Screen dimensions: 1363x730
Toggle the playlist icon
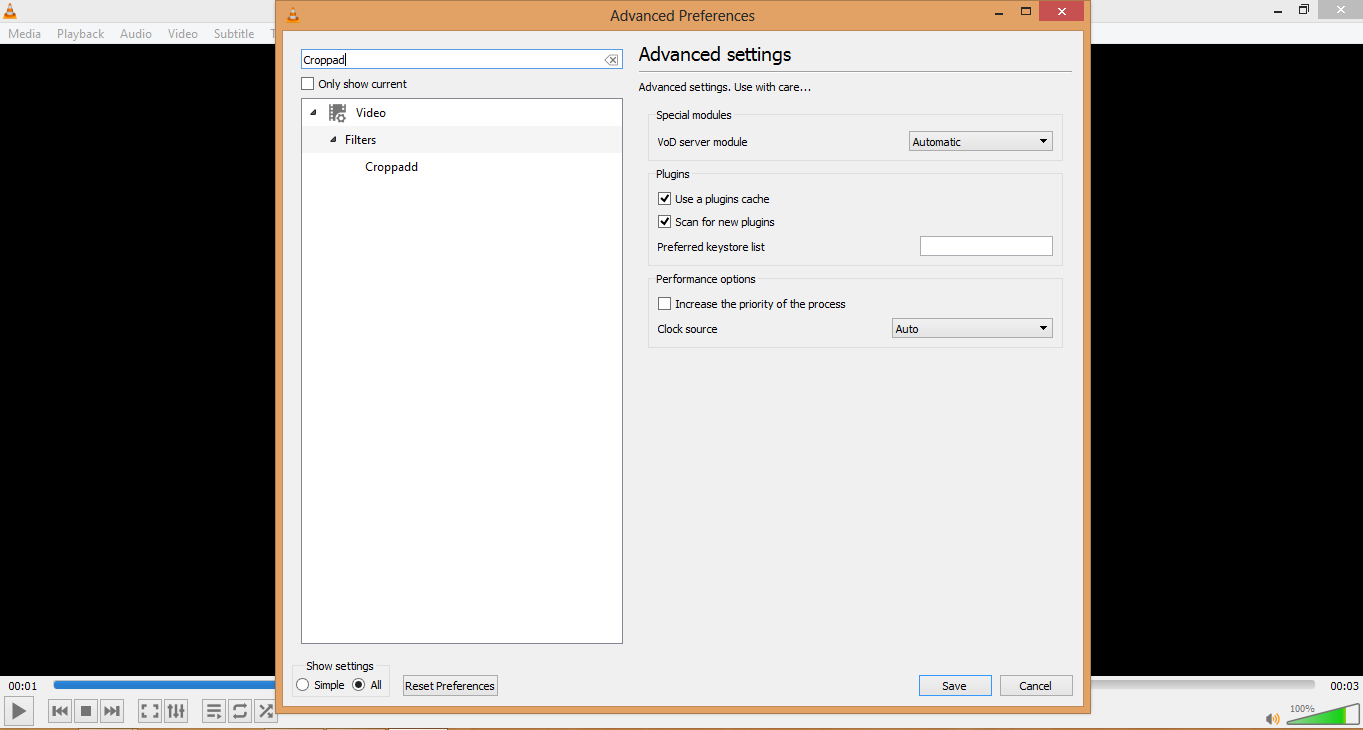coord(214,711)
